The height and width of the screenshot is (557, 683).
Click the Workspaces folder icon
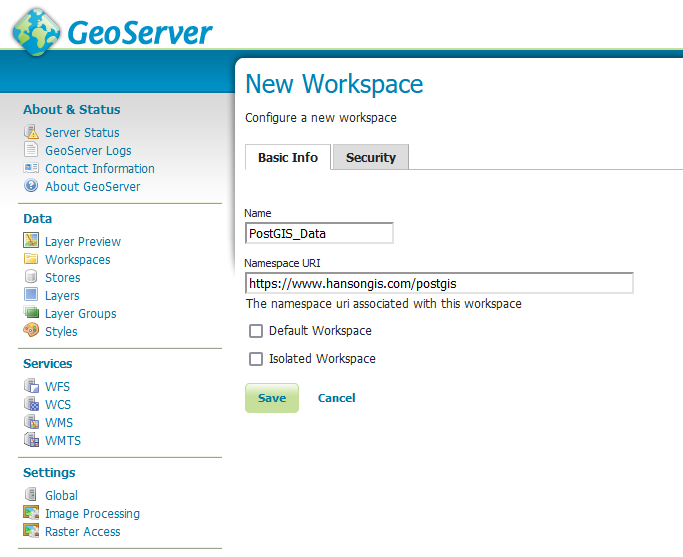31,259
